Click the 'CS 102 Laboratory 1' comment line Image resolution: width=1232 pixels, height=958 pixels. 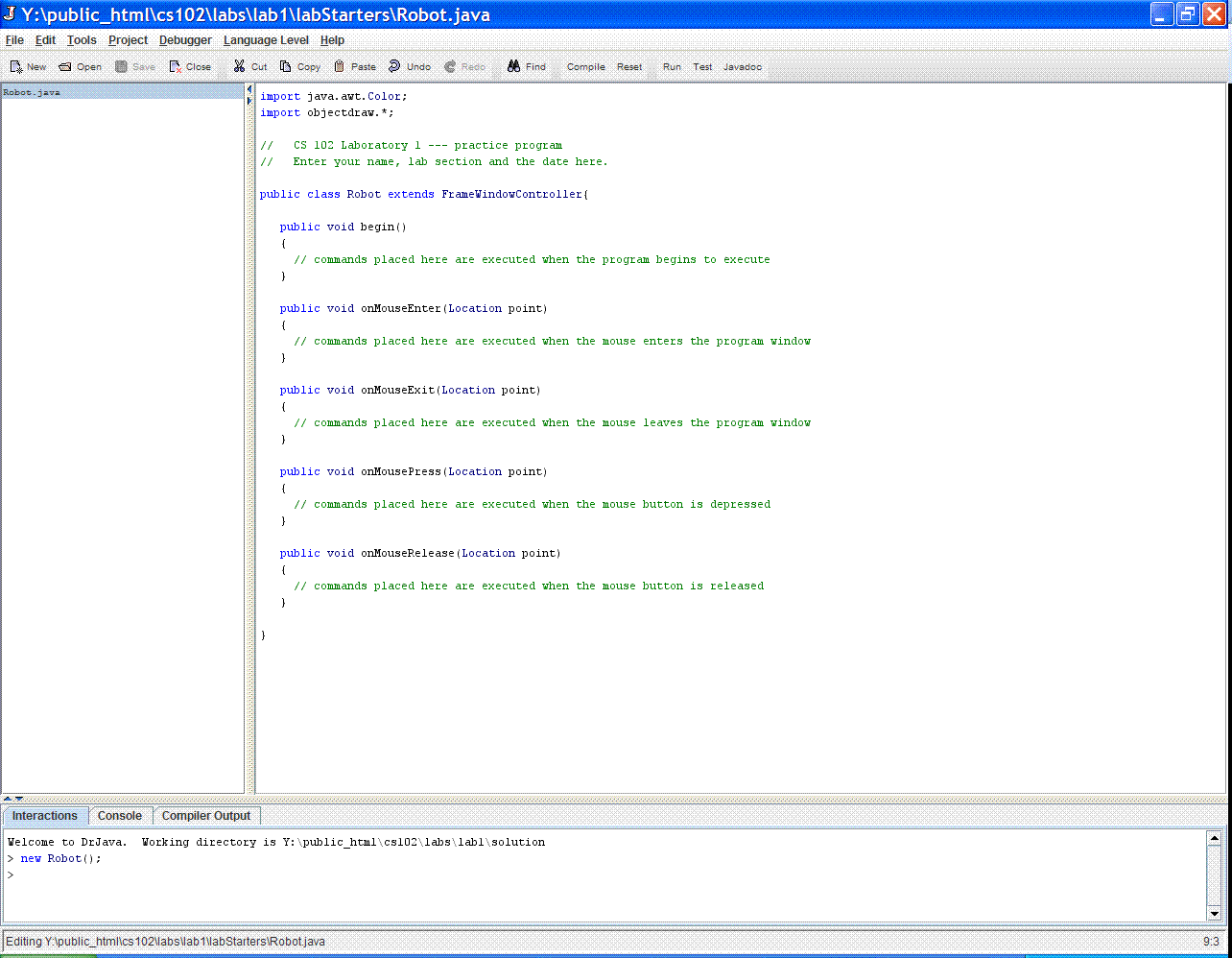(x=412, y=145)
